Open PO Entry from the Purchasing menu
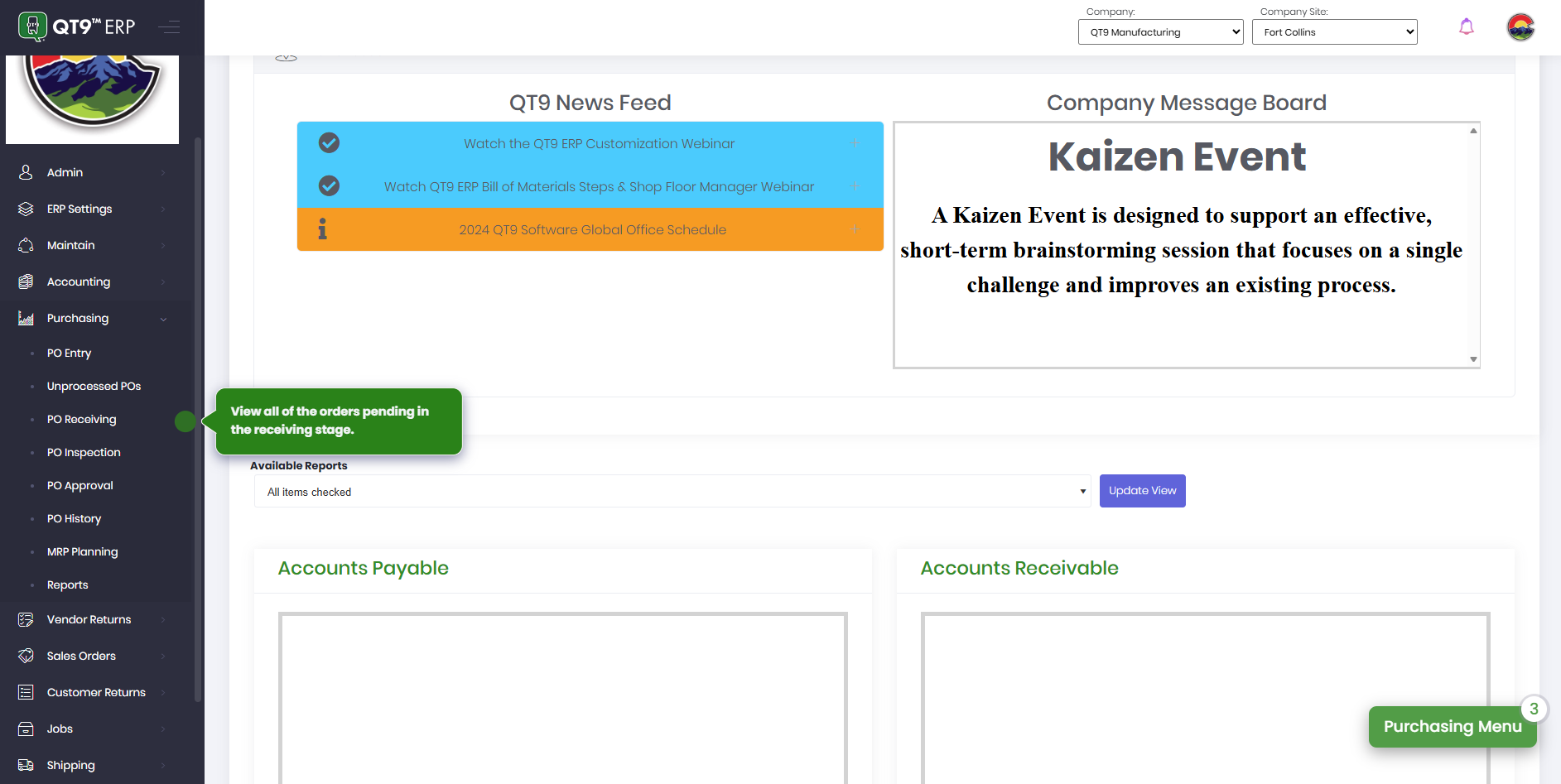The width and height of the screenshot is (1561, 784). pos(69,353)
